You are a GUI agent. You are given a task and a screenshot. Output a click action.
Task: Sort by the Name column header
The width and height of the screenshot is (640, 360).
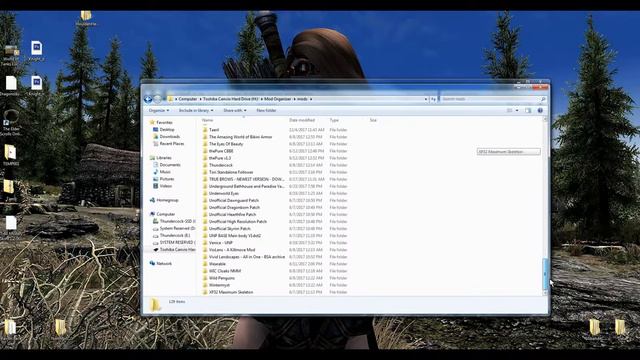coord(208,120)
